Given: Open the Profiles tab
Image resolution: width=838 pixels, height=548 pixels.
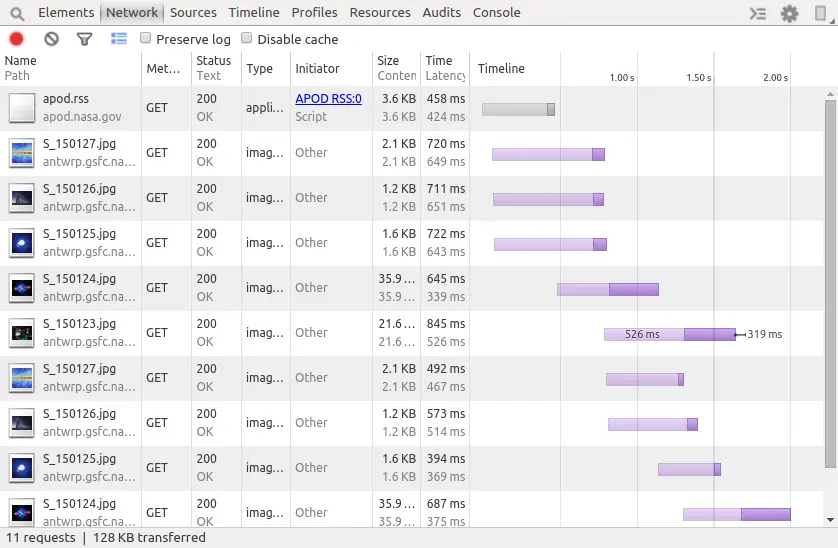Looking at the screenshot, I should pyautogui.click(x=314, y=12).
